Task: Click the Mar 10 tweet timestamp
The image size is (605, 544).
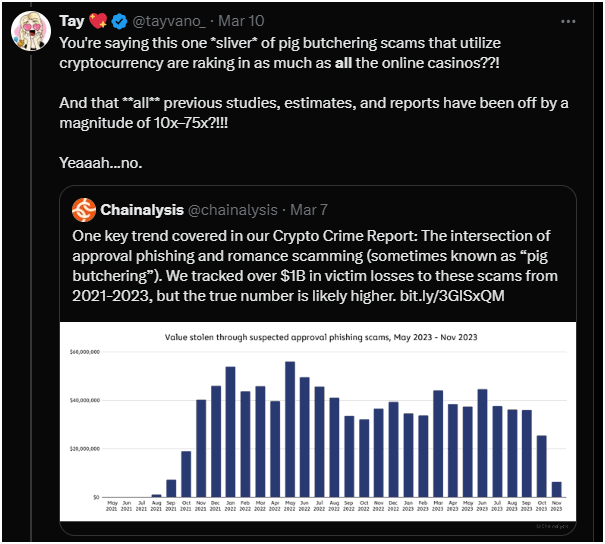Action: [x=241, y=21]
